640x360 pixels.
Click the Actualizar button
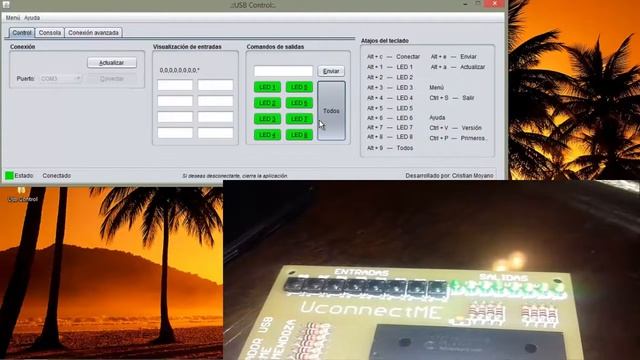pos(112,62)
